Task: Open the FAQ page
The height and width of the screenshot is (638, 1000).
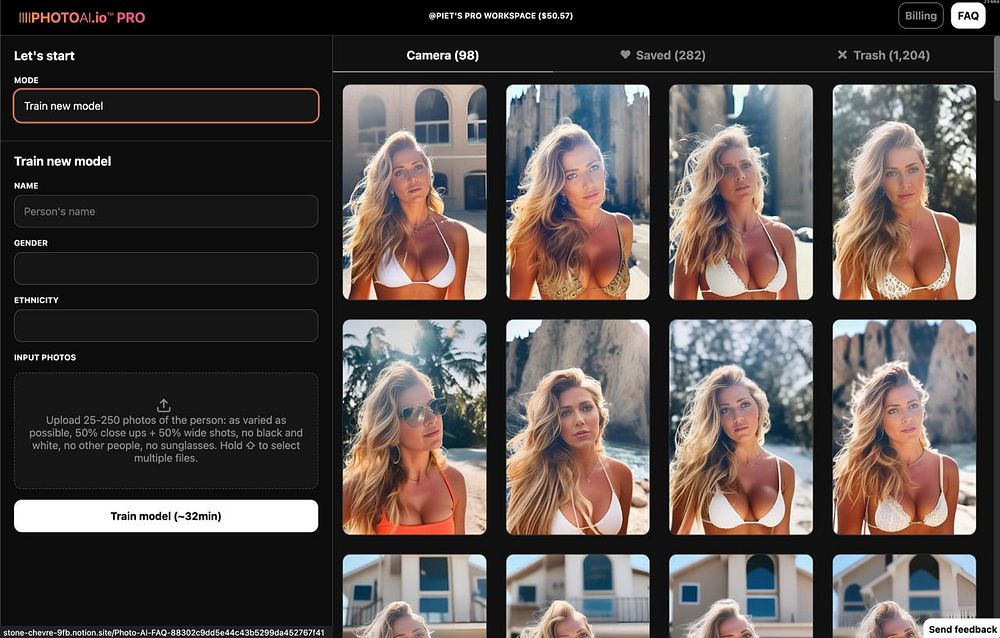Action: 967,16
